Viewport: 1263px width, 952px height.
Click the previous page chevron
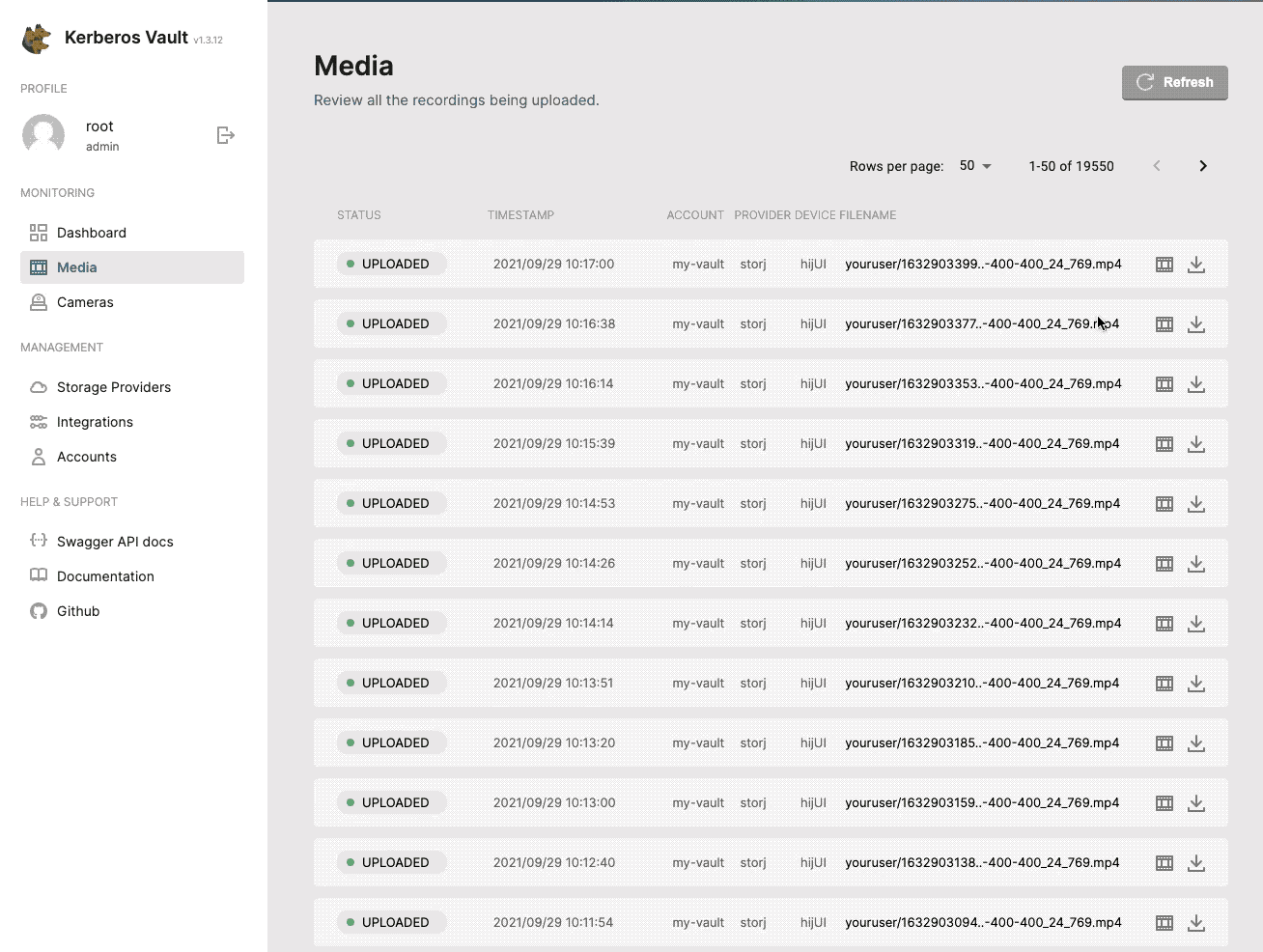tap(1156, 165)
